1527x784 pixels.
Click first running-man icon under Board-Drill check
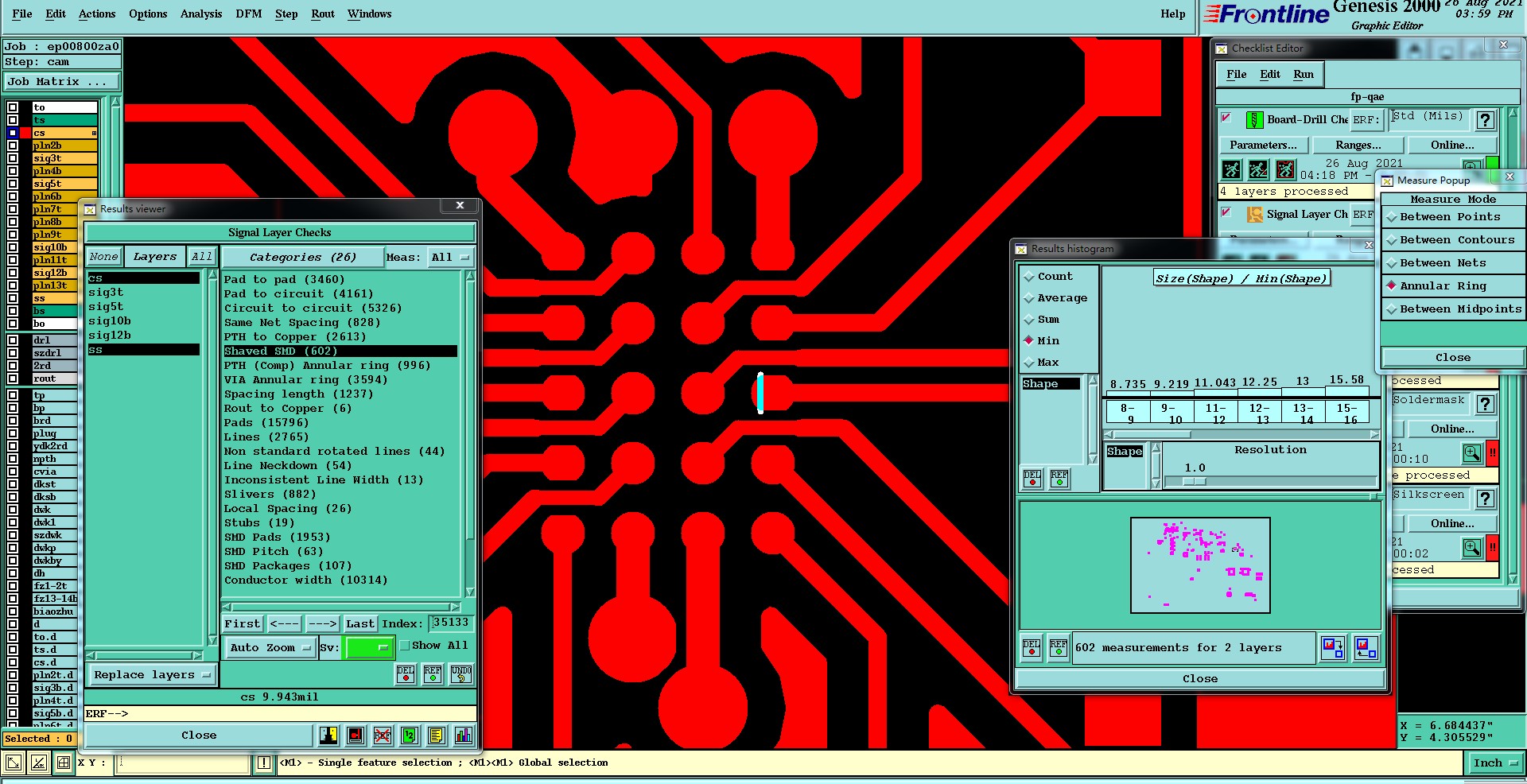click(x=1231, y=169)
